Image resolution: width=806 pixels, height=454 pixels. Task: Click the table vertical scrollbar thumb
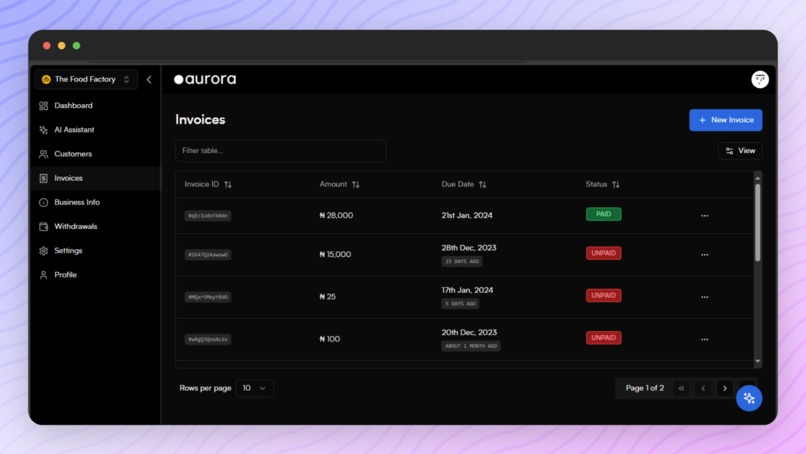757,223
